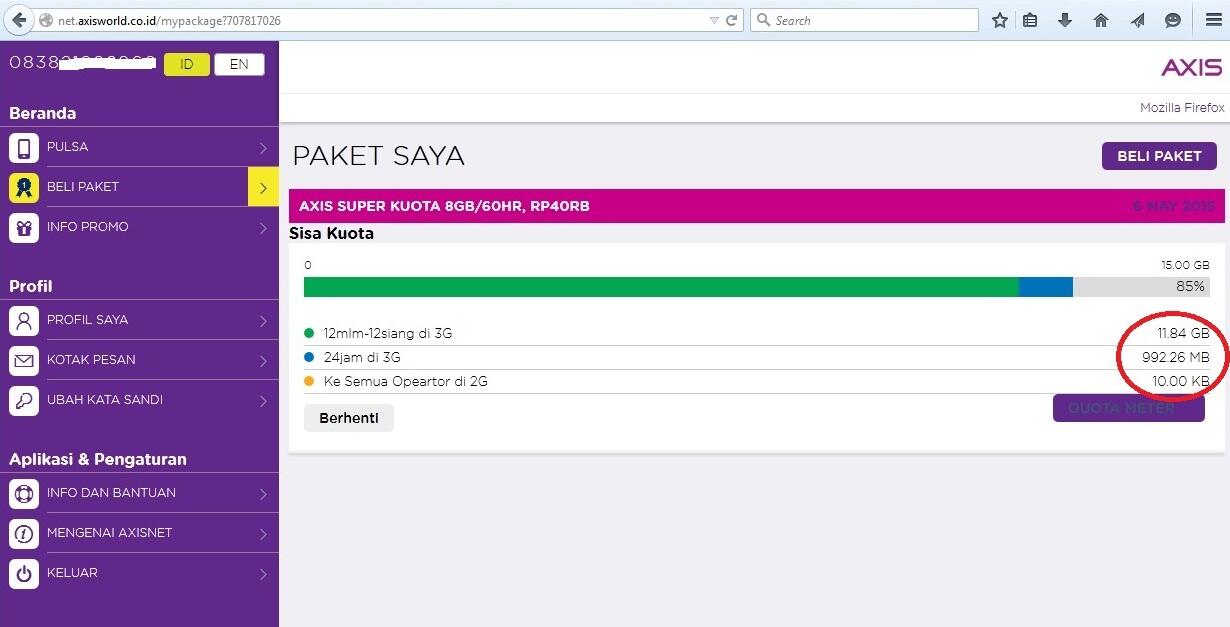Image resolution: width=1230 pixels, height=627 pixels.
Task: Click the Kotak Pesan envelope icon
Action: point(24,360)
